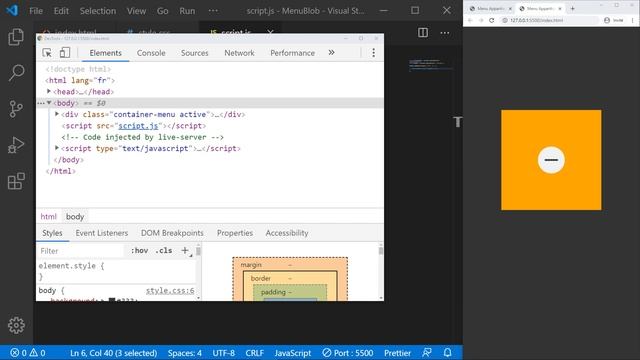
Task: Change encoding via UTF-8 status item
Action: pyautogui.click(x=223, y=353)
